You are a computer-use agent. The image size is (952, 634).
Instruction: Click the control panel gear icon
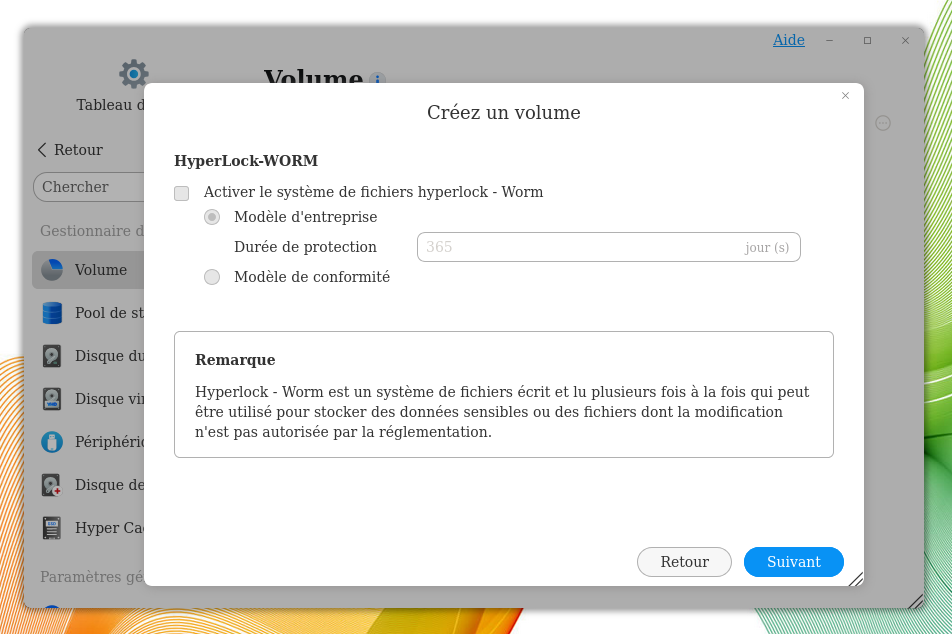(x=133, y=74)
